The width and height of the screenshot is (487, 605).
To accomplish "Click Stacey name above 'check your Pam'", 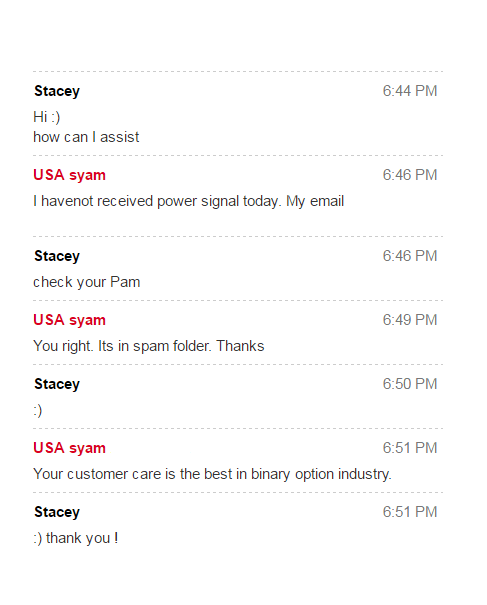I will pos(57,257).
